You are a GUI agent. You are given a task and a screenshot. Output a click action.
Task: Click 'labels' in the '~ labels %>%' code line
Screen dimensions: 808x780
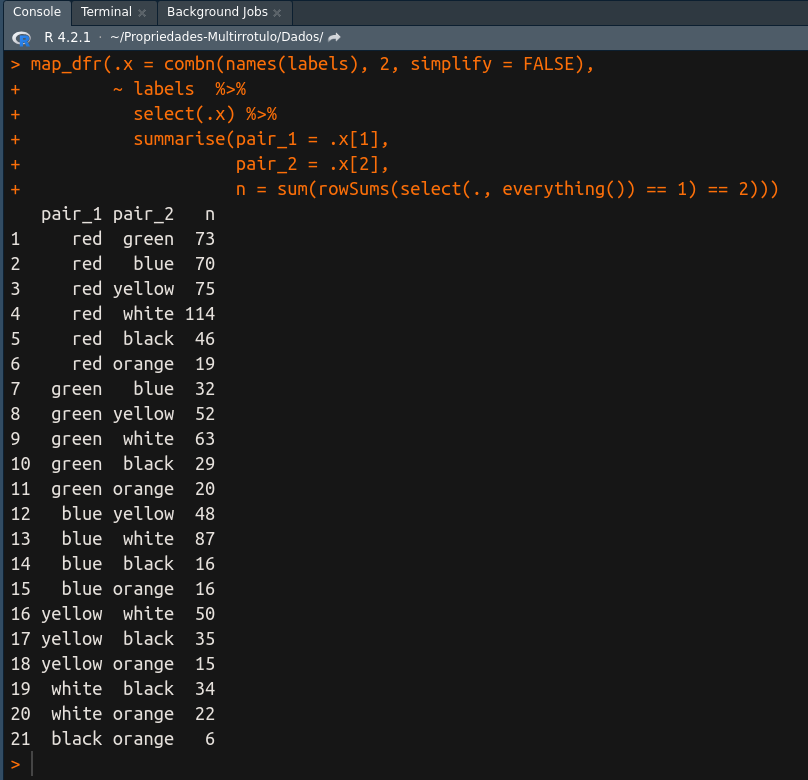(x=164, y=89)
